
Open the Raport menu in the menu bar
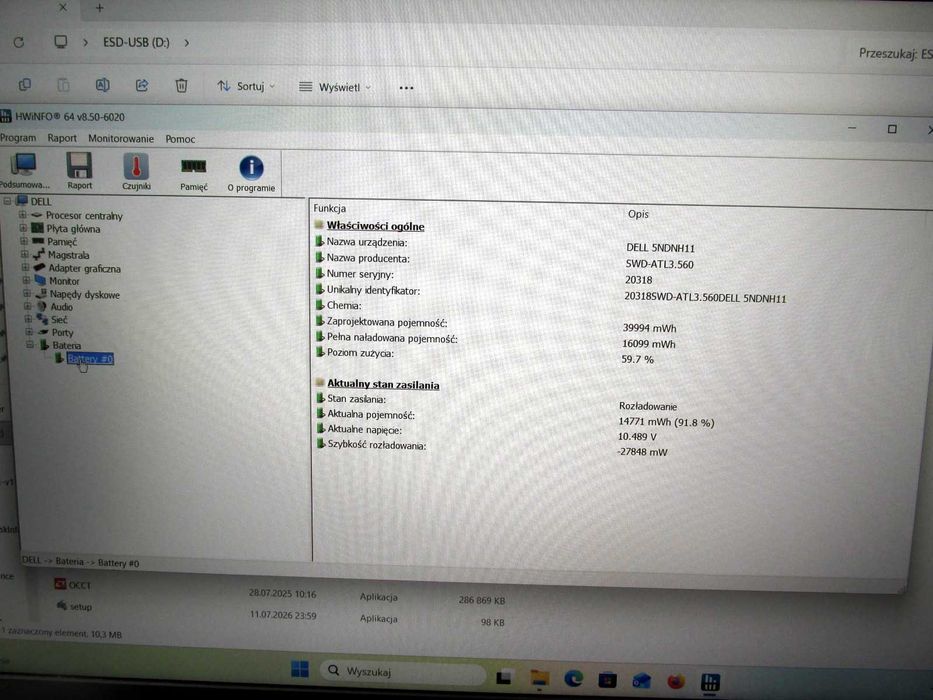[62, 138]
